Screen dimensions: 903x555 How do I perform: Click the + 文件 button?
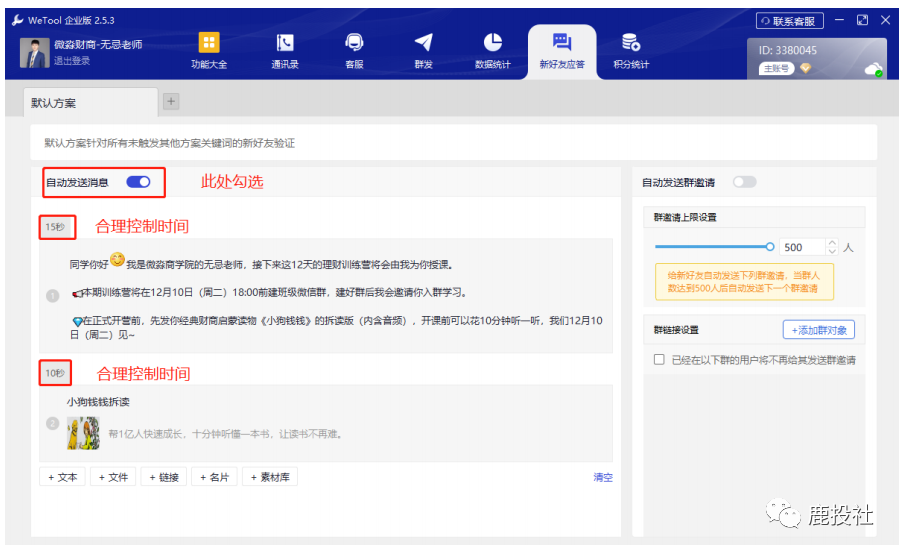coord(113,477)
